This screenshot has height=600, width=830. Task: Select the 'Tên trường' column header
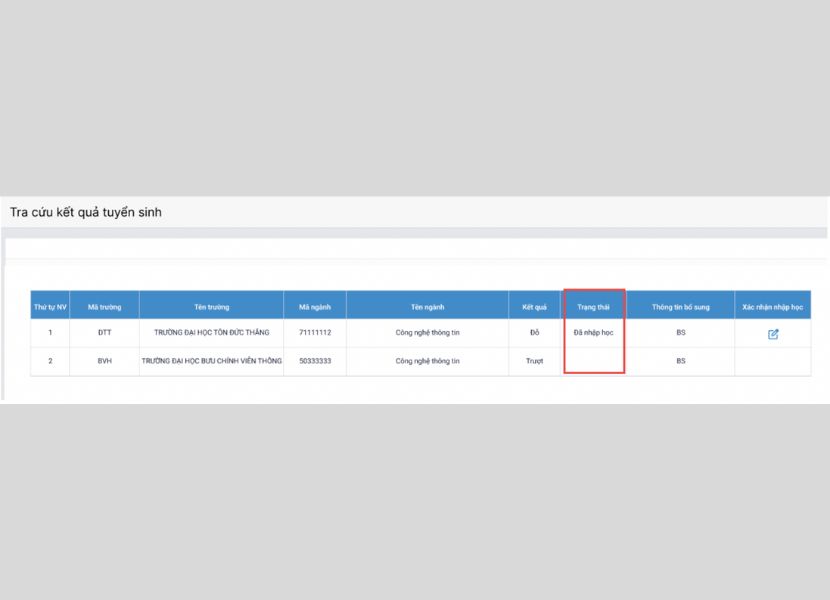(x=212, y=307)
